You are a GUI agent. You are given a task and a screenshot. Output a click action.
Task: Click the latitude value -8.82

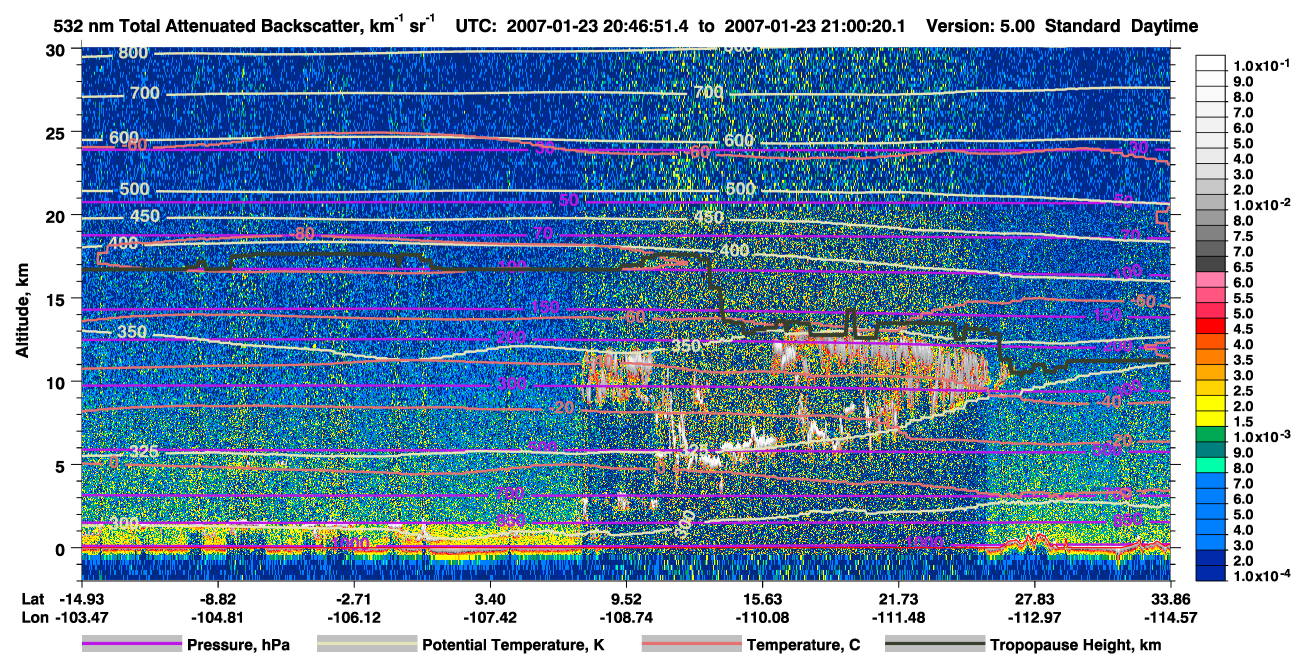pos(218,598)
